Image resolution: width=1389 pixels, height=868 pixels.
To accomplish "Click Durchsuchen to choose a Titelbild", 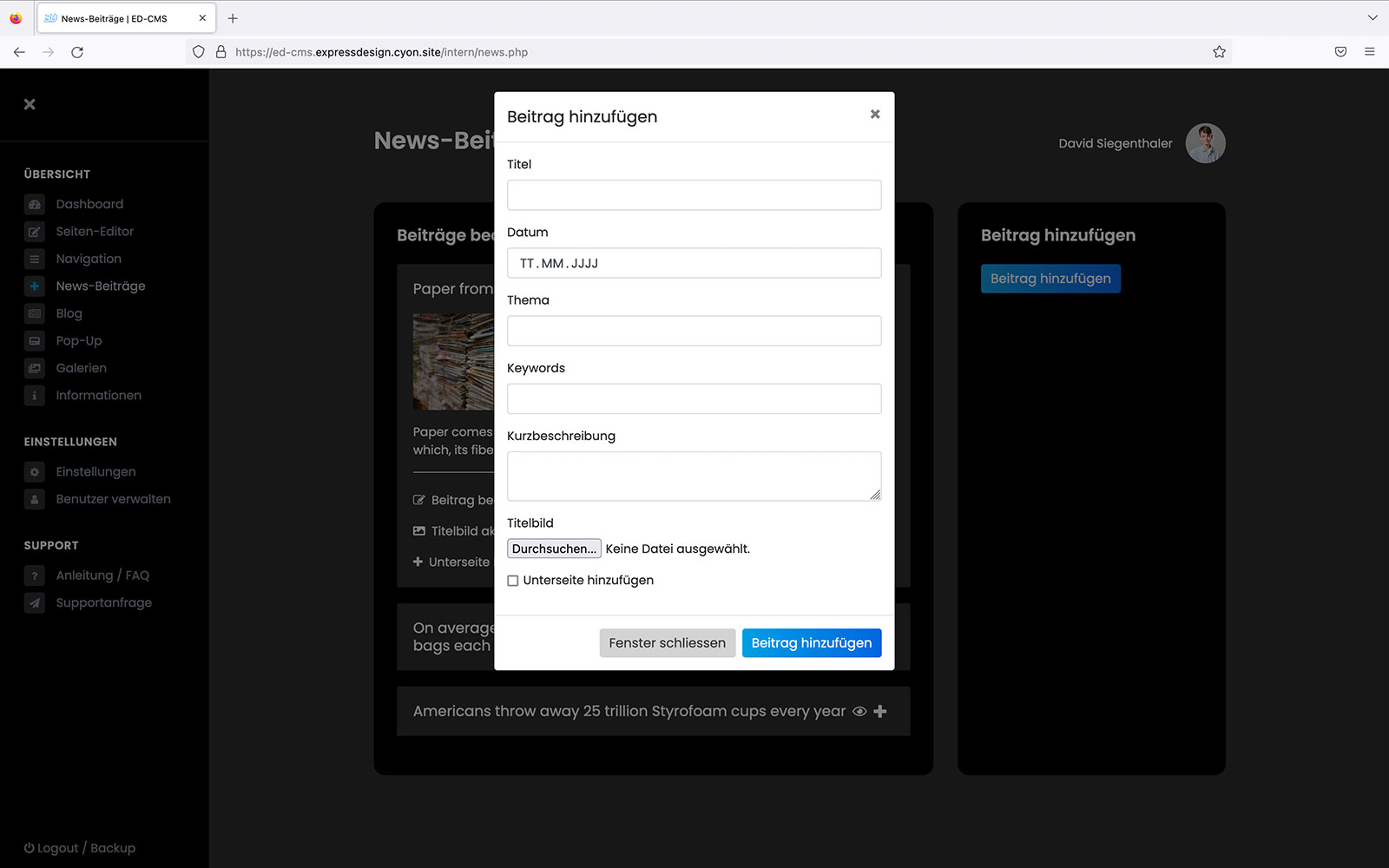I will coord(554,549).
